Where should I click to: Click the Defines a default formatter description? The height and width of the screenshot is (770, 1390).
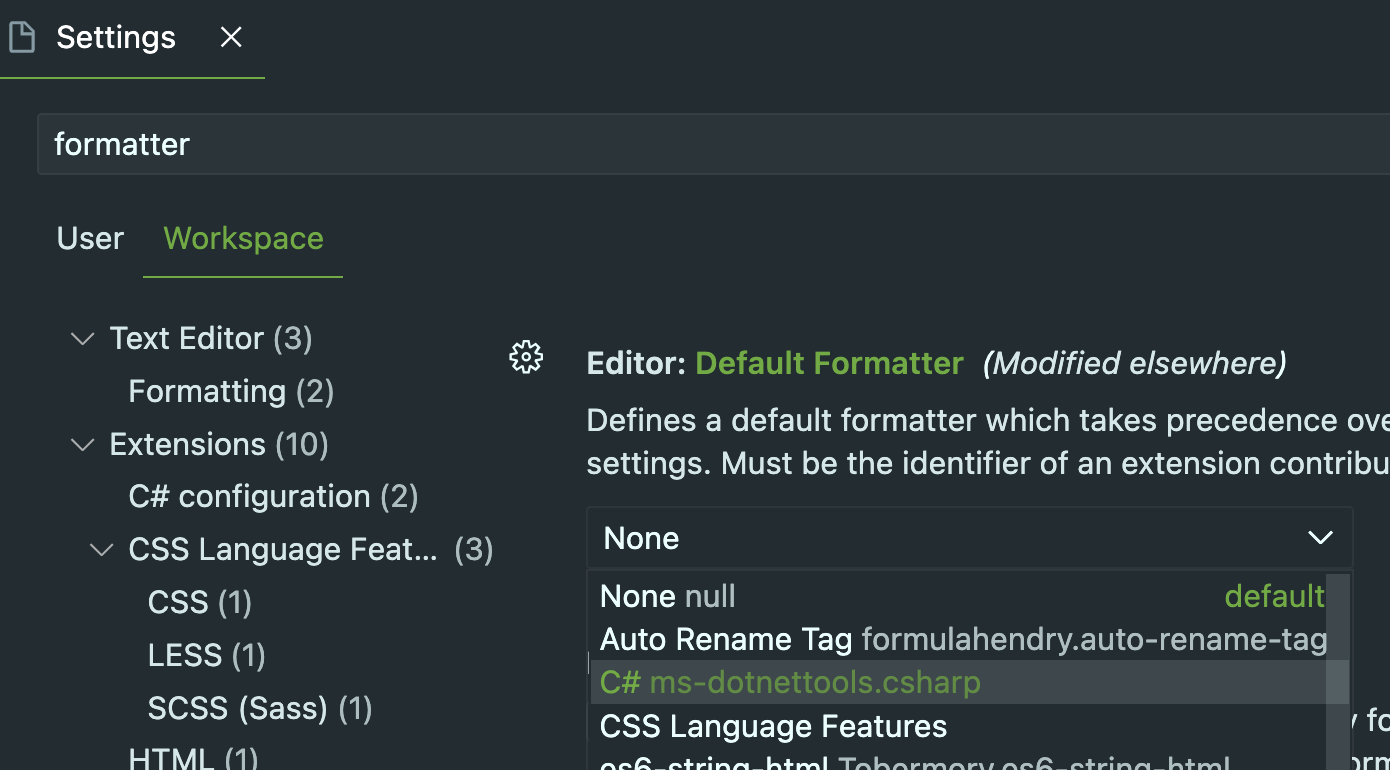coord(988,441)
